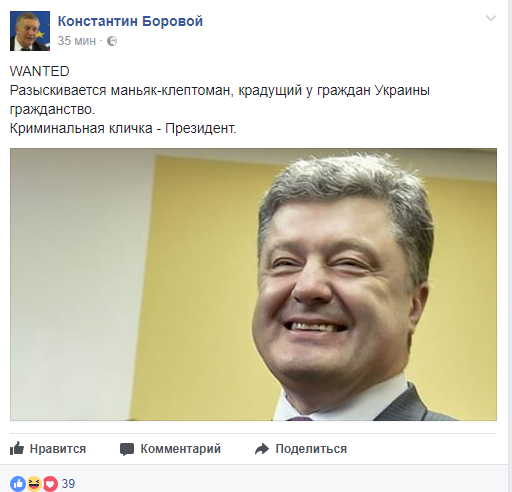Click the laughing Haha reaction icon
The width and height of the screenshot is (512, 492).
click(34, 483)
